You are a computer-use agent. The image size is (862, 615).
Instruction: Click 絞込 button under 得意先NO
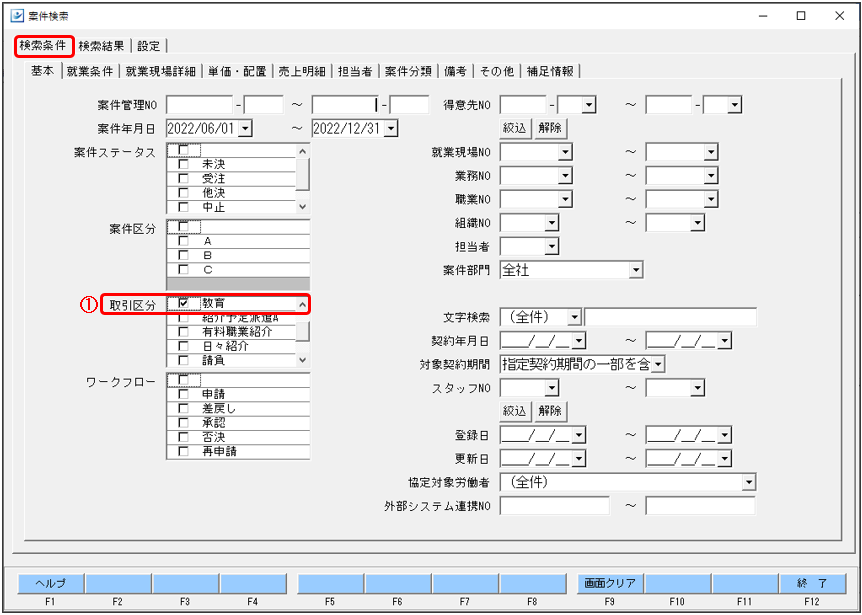pyautogui.click(x=516, y=128)
